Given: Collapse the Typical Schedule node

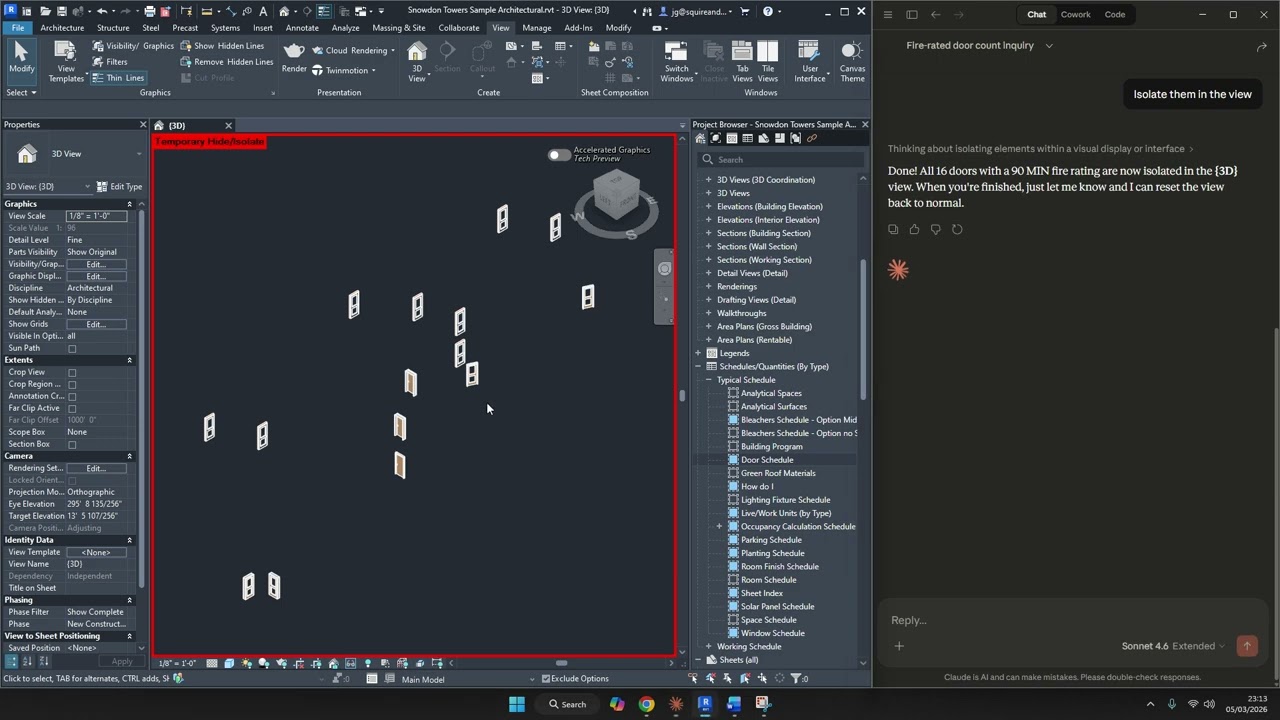Looking at the screenshot, I should coord(709,380).
